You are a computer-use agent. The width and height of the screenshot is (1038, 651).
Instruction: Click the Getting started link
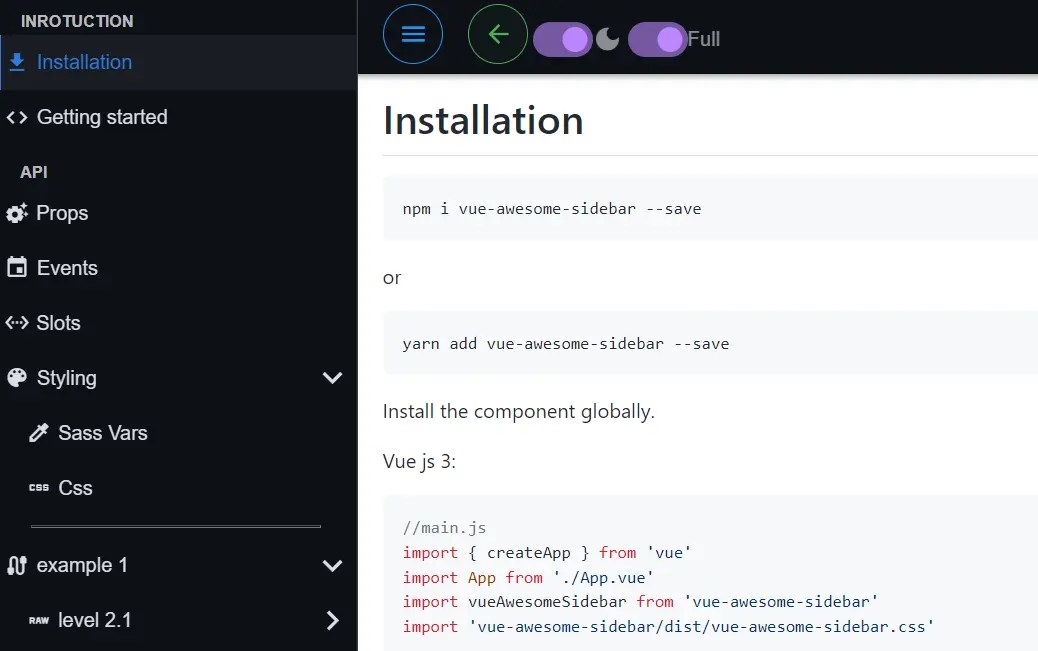click(102, 117)
